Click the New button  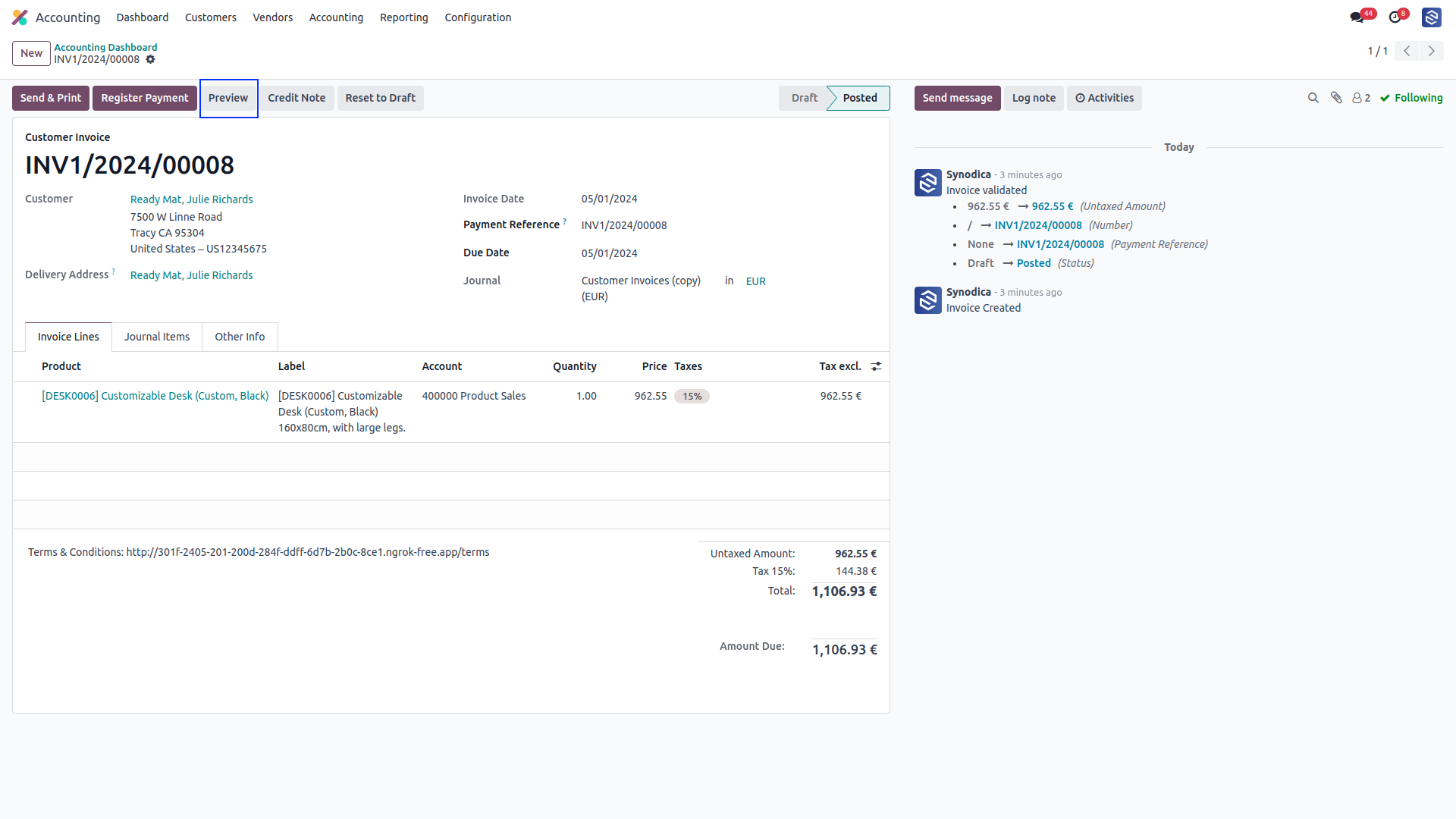pyautogui.click(x=31, y=53)
